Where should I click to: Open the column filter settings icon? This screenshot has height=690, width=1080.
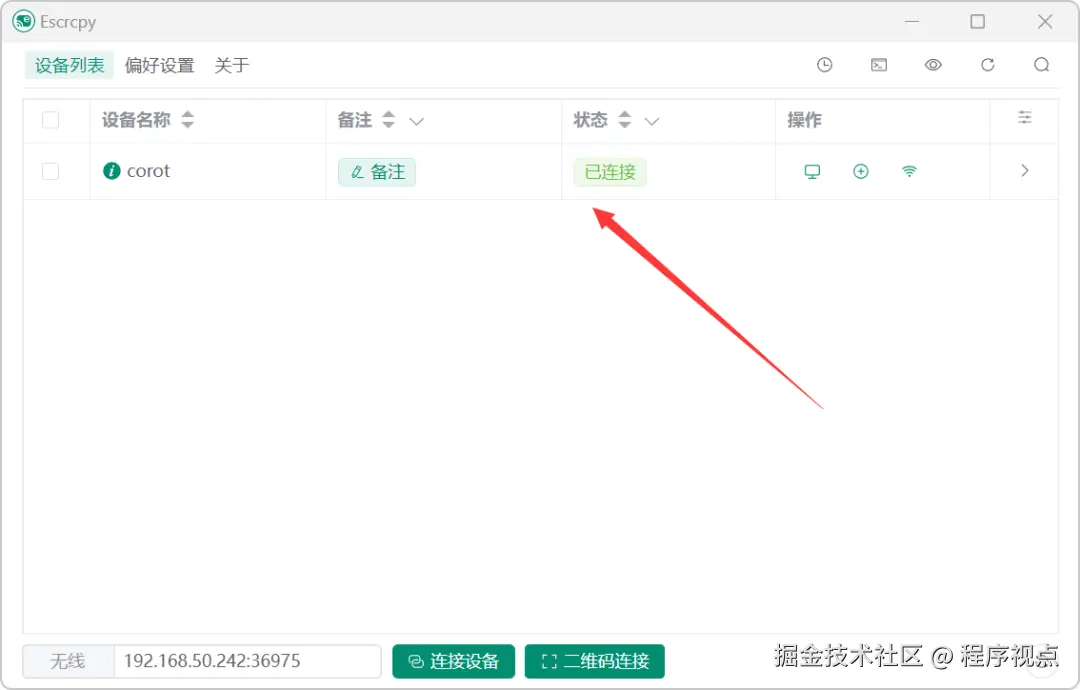[x=1024, y=117]
